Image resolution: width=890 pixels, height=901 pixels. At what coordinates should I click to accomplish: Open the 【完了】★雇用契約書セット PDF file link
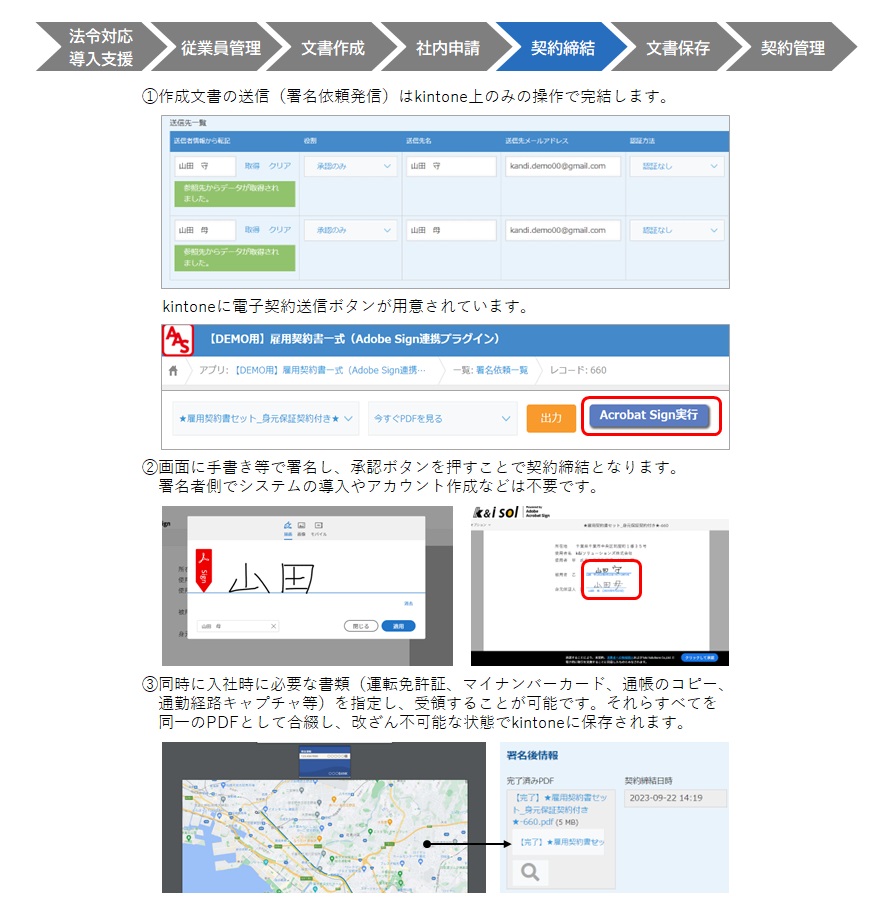[x=560, y=810]
